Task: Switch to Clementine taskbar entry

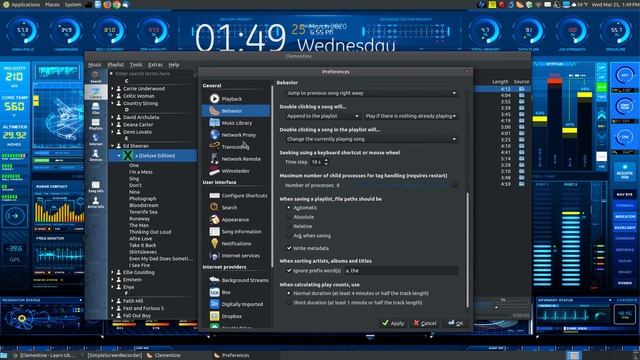Action: [163, 356]
